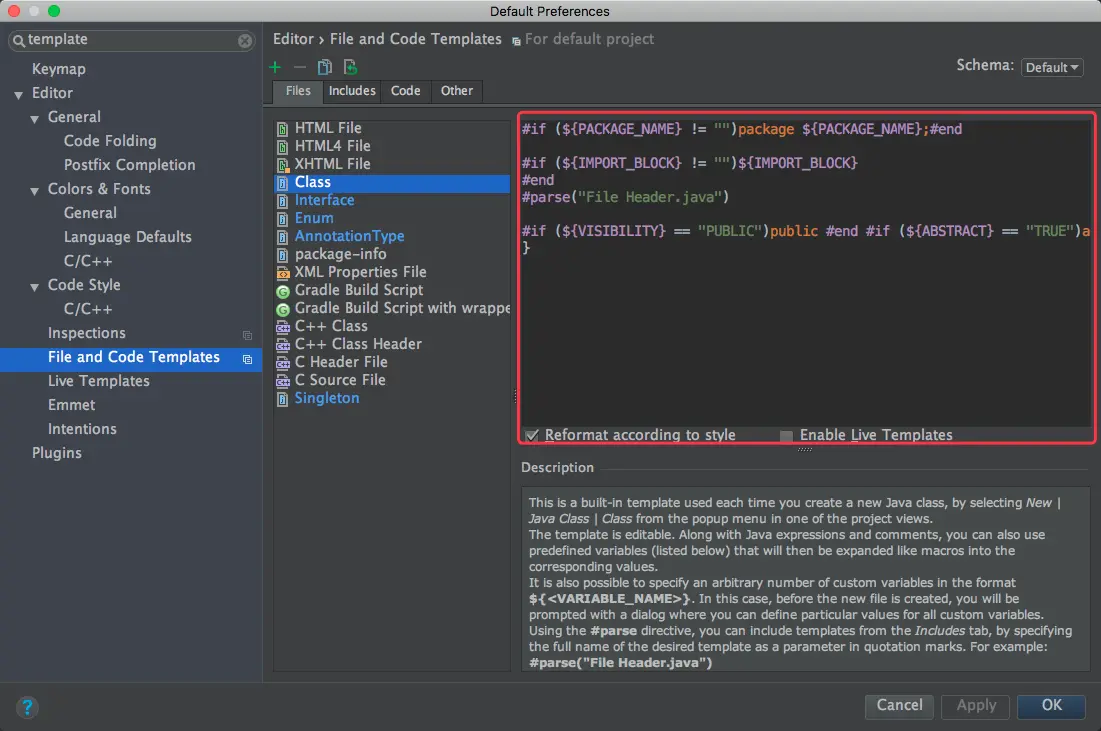Click the Inspections project-level settings icon

pos(247,335)
